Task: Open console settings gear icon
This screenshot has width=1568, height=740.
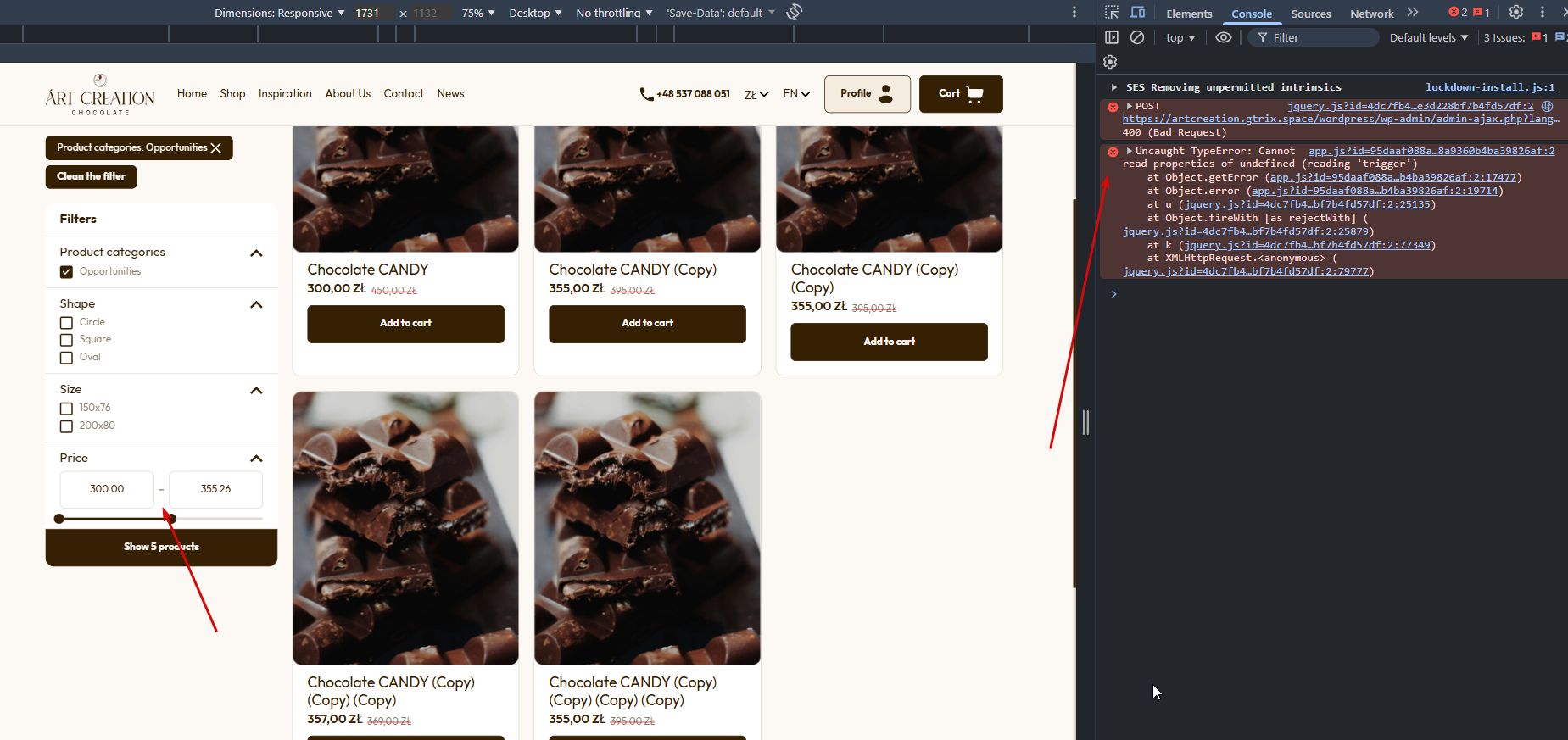Action: coord(1110,62)
